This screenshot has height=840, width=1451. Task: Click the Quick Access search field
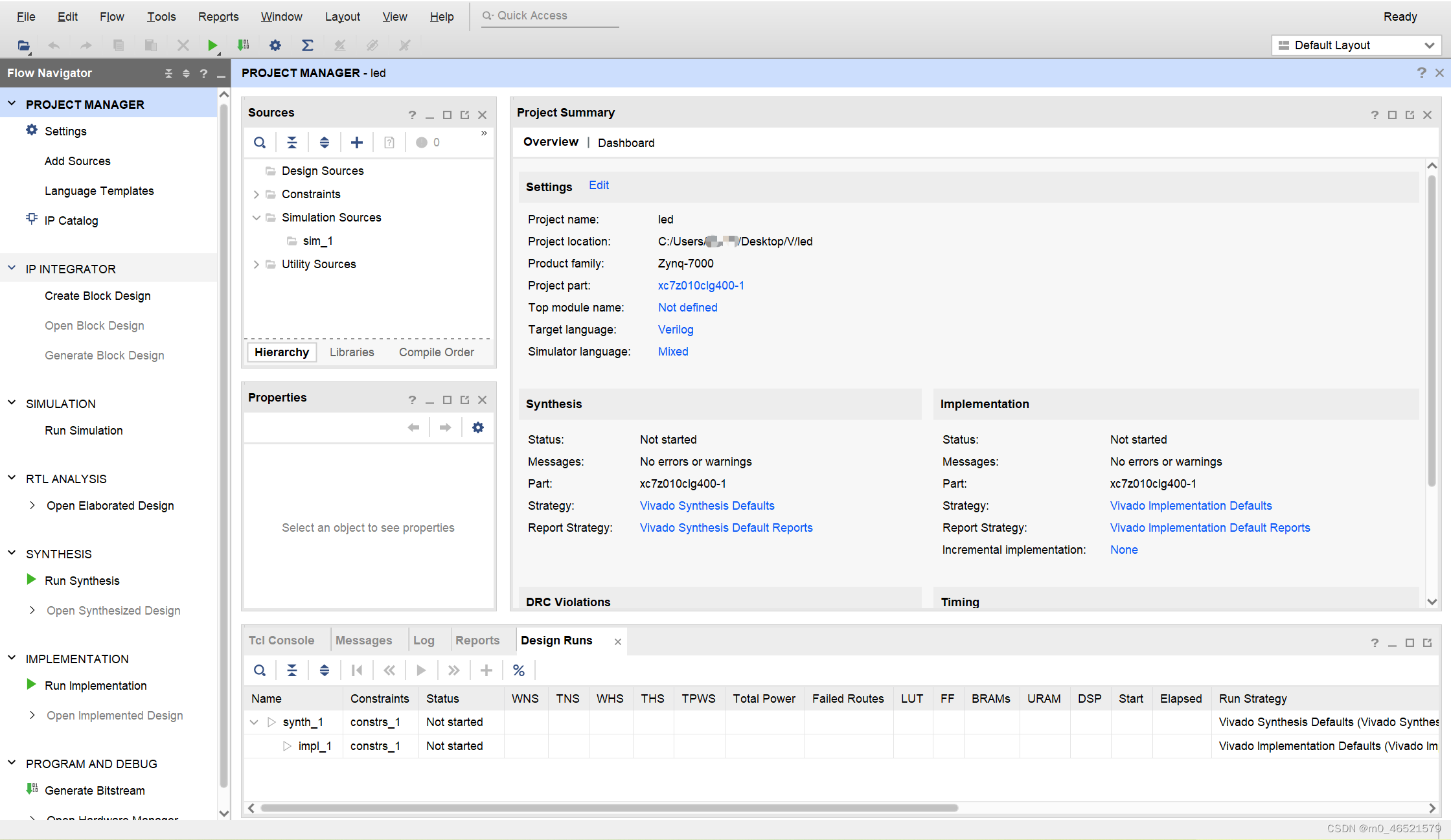pyautogui.click(x=551, y=16)
